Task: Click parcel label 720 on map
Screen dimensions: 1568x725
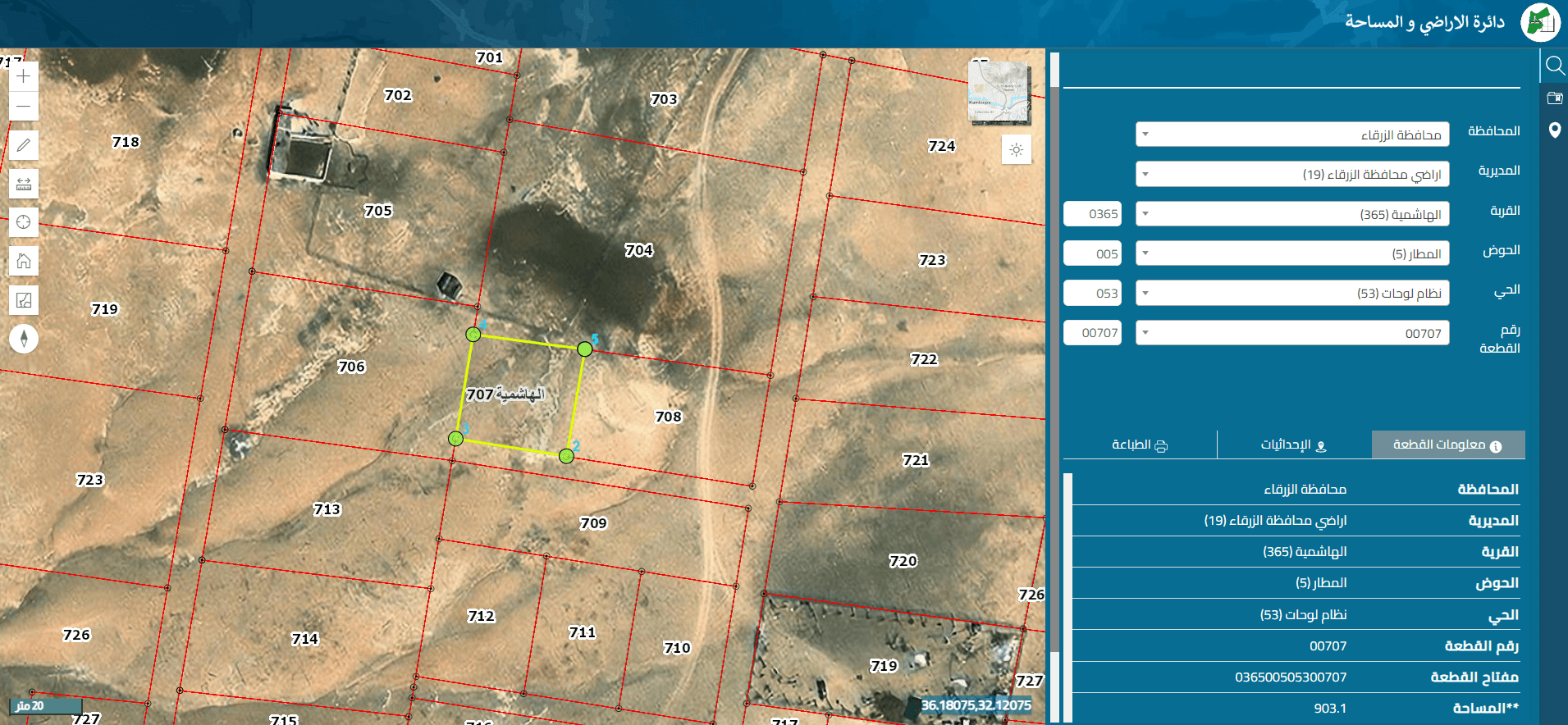Action: [903, 561]
